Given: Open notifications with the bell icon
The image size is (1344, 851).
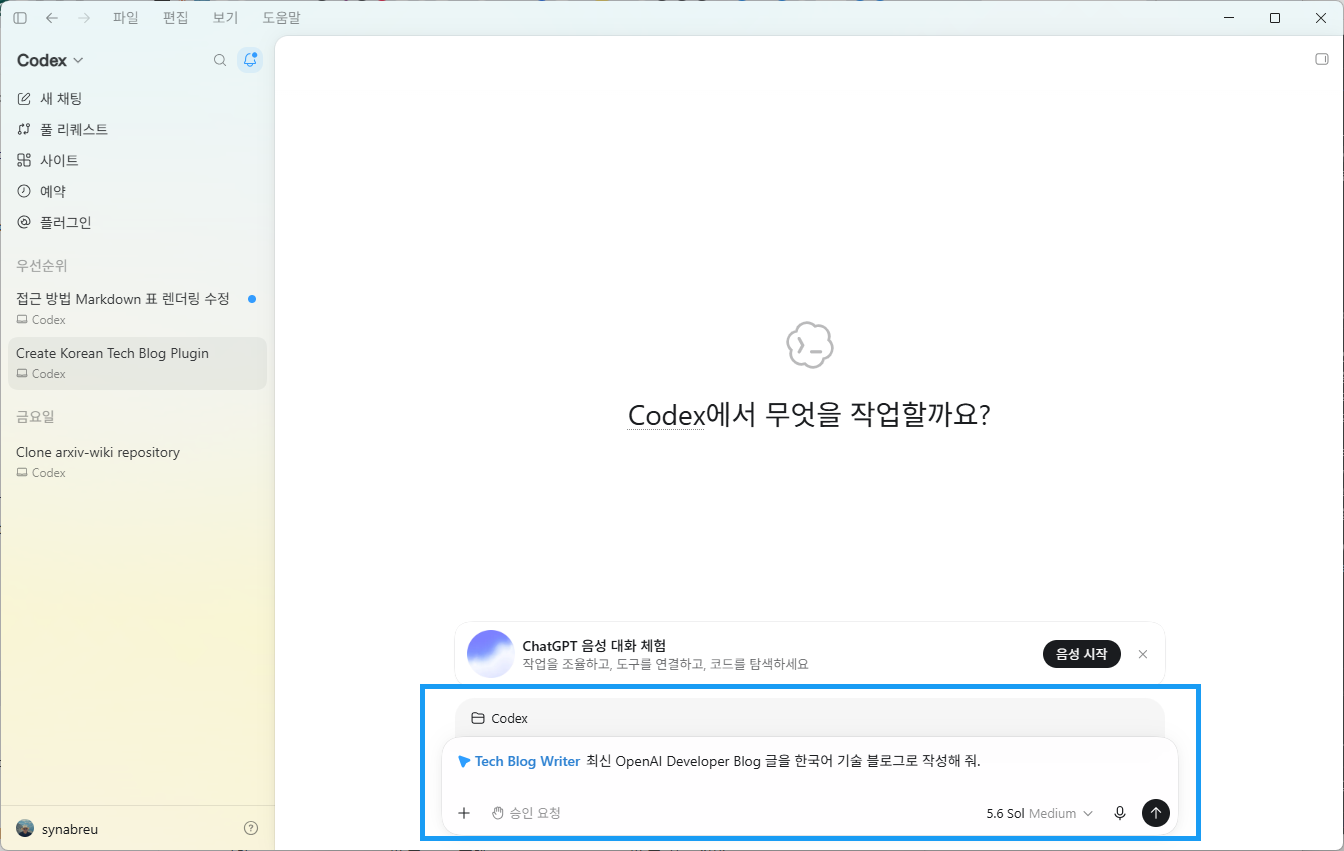Looking at the screenshot, I should (x=250, y=60).
